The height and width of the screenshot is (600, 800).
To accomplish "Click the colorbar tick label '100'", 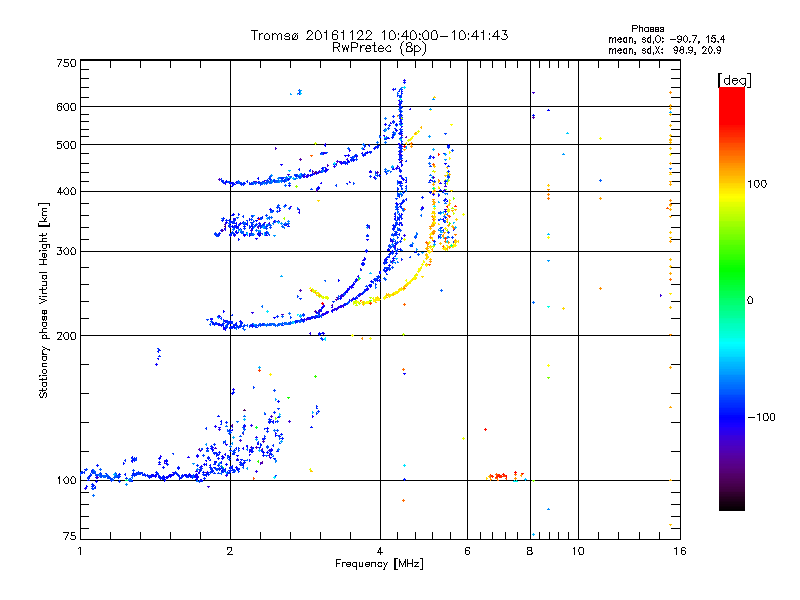I will point(757,184).
